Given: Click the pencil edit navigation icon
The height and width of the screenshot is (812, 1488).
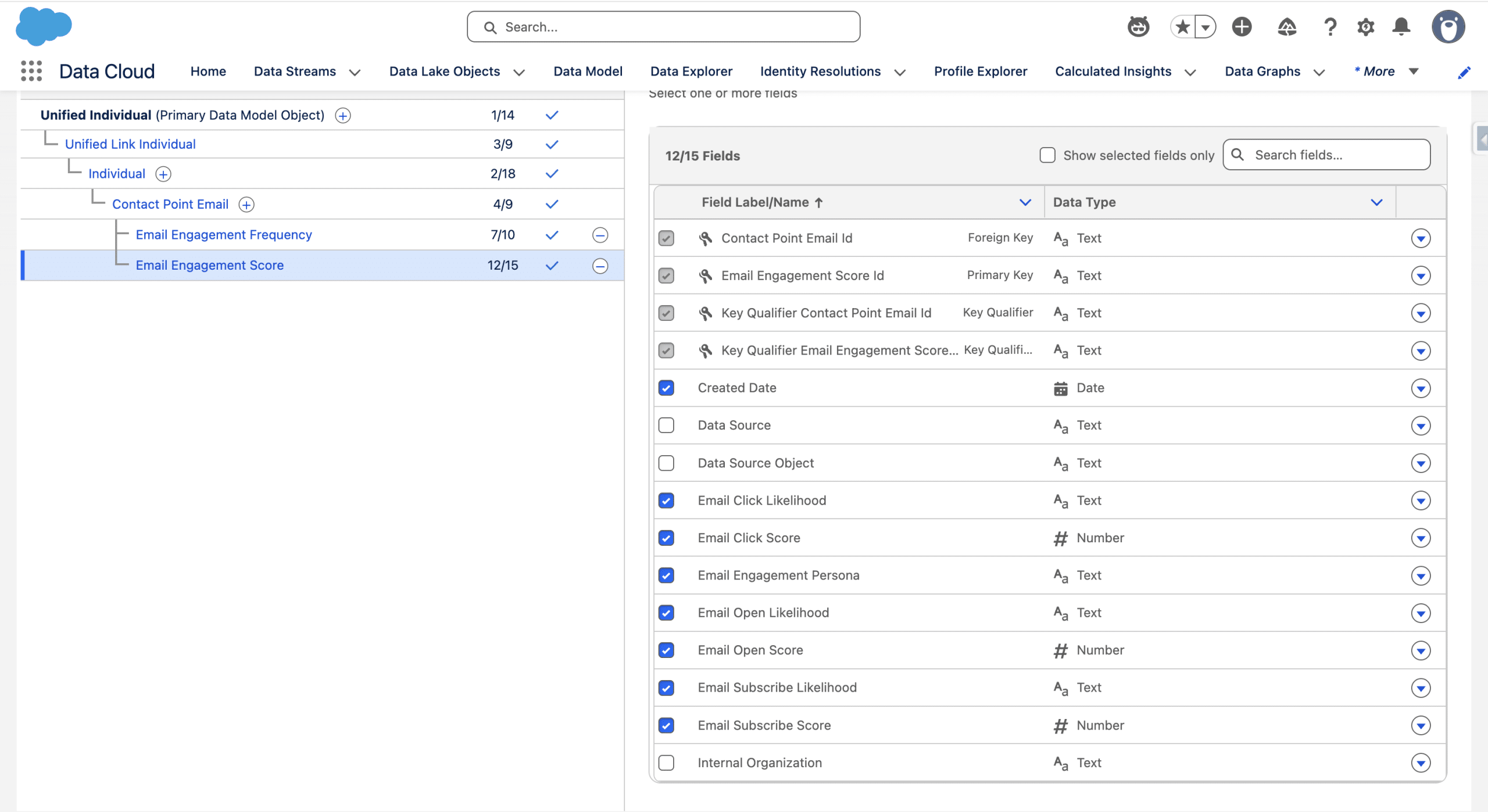Looking at the screenshot, I should coord(1464,72).
